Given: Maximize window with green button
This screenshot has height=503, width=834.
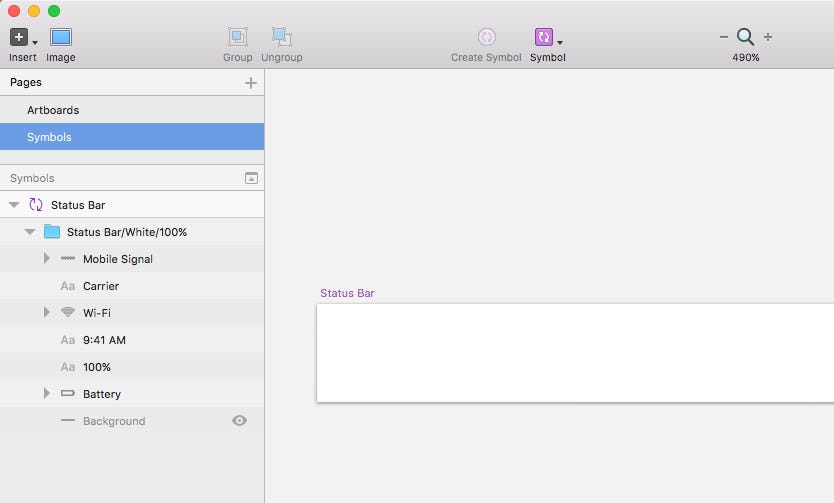Looking at the screenshot, I should 54,11.
